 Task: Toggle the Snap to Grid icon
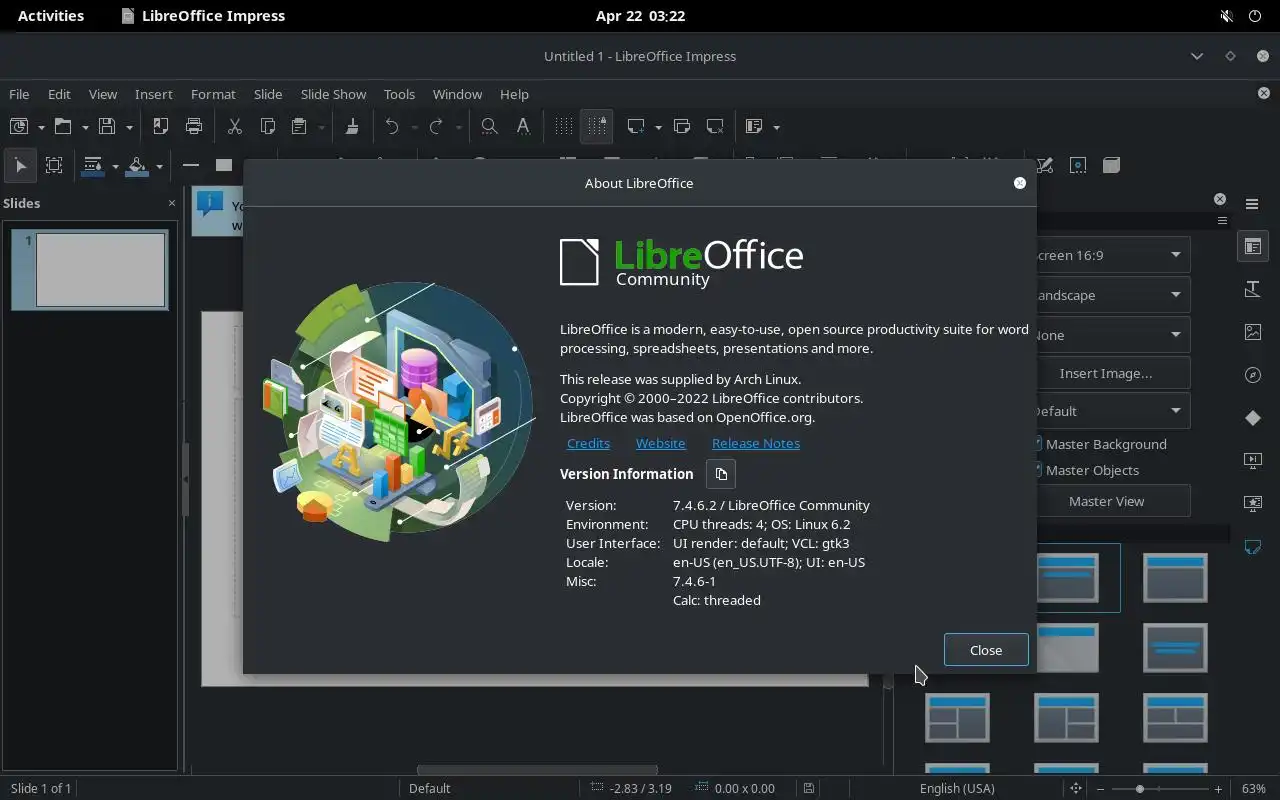[597, 126]
